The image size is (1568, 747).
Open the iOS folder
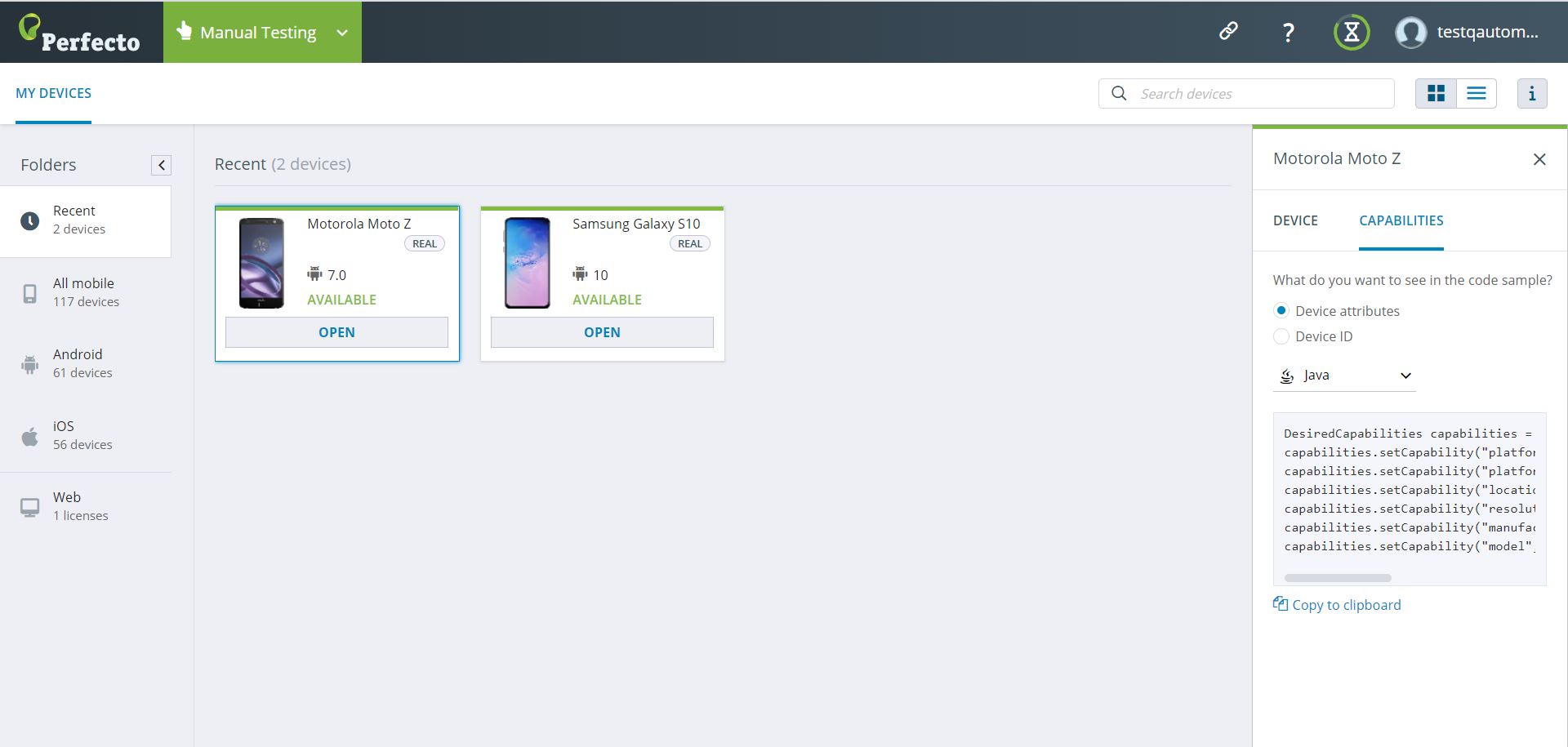click(x=86, y=435)
